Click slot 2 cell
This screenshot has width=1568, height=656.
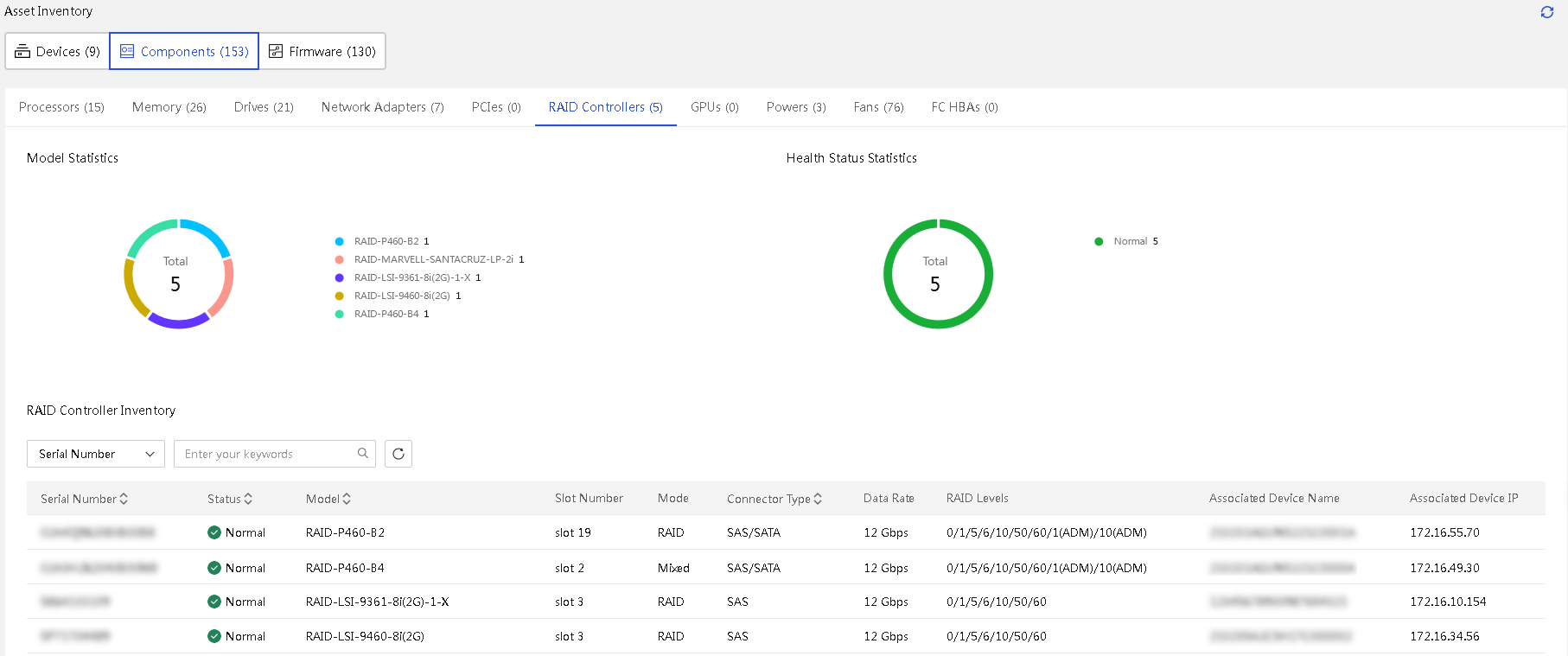(570, 568)
